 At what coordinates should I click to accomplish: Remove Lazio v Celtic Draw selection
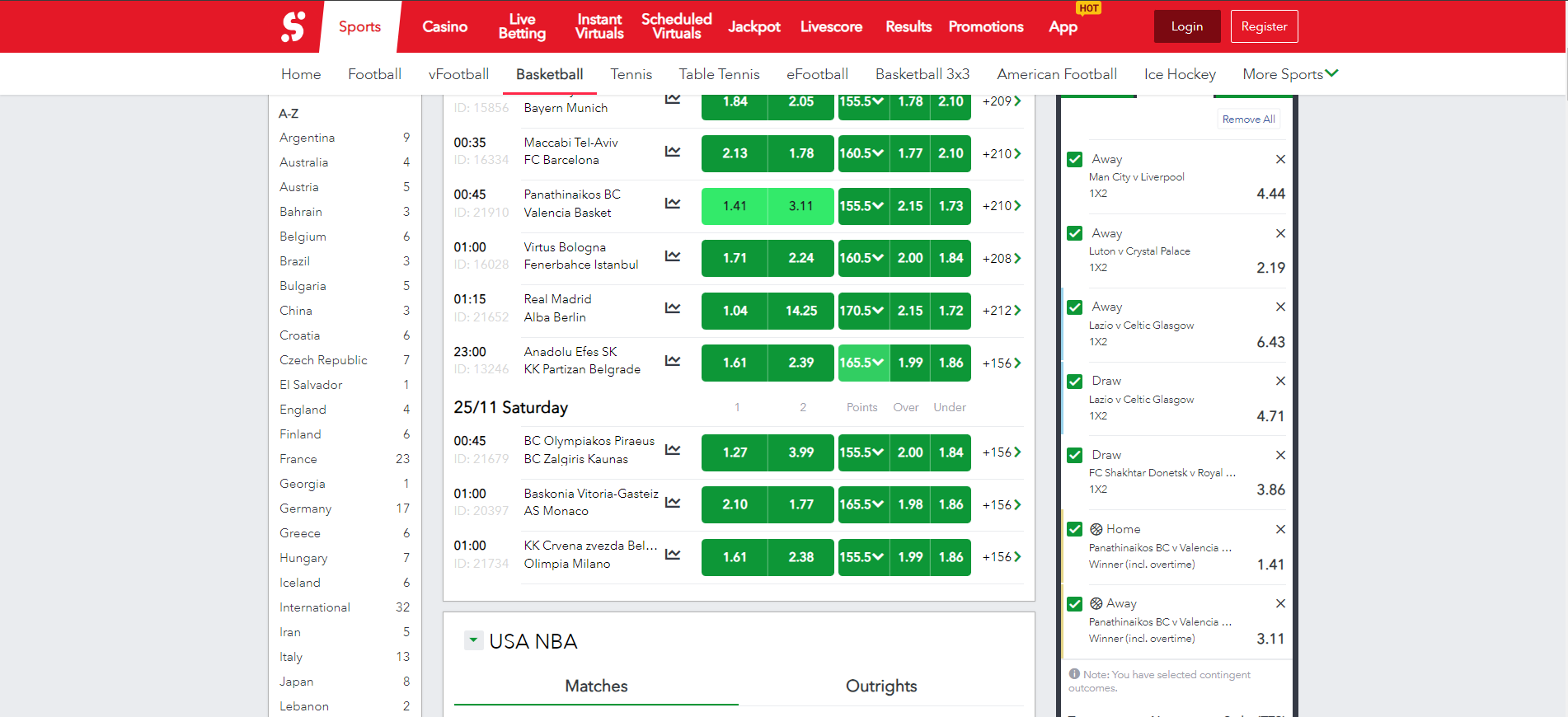coord(1280,381)
